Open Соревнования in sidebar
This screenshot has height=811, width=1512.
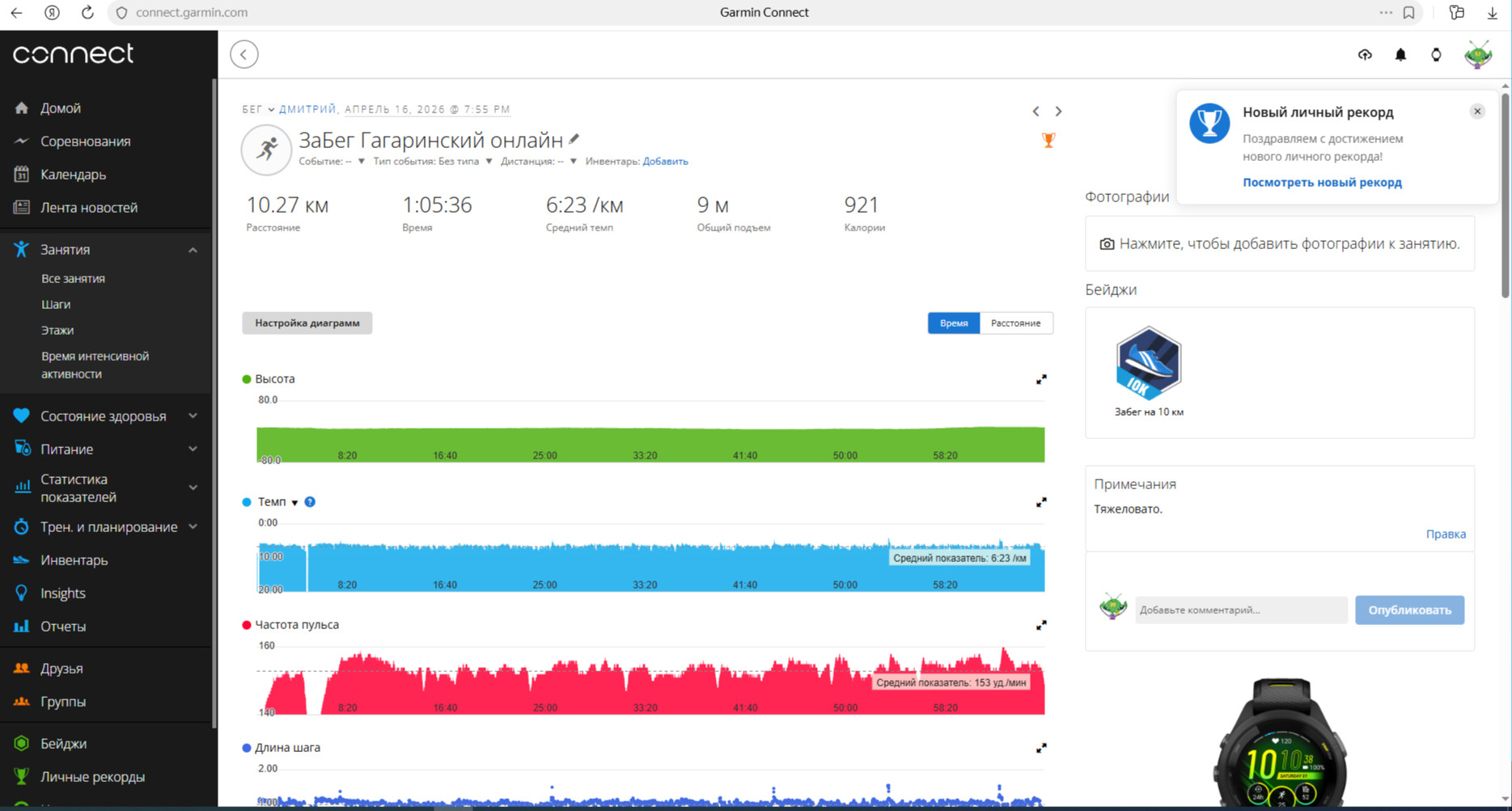(x=85, y=141)
